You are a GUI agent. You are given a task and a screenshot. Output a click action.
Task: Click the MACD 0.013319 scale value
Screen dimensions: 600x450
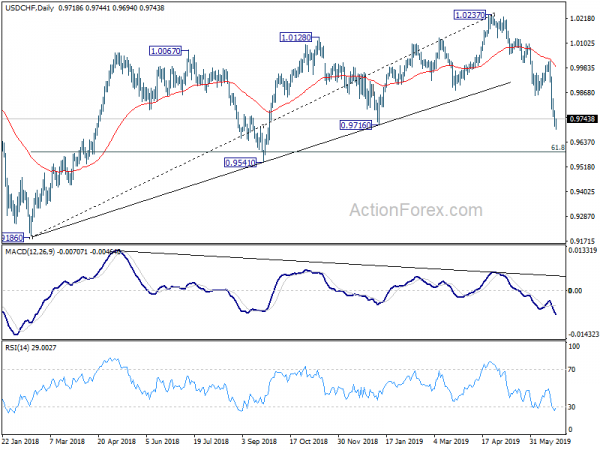point(583,251)
